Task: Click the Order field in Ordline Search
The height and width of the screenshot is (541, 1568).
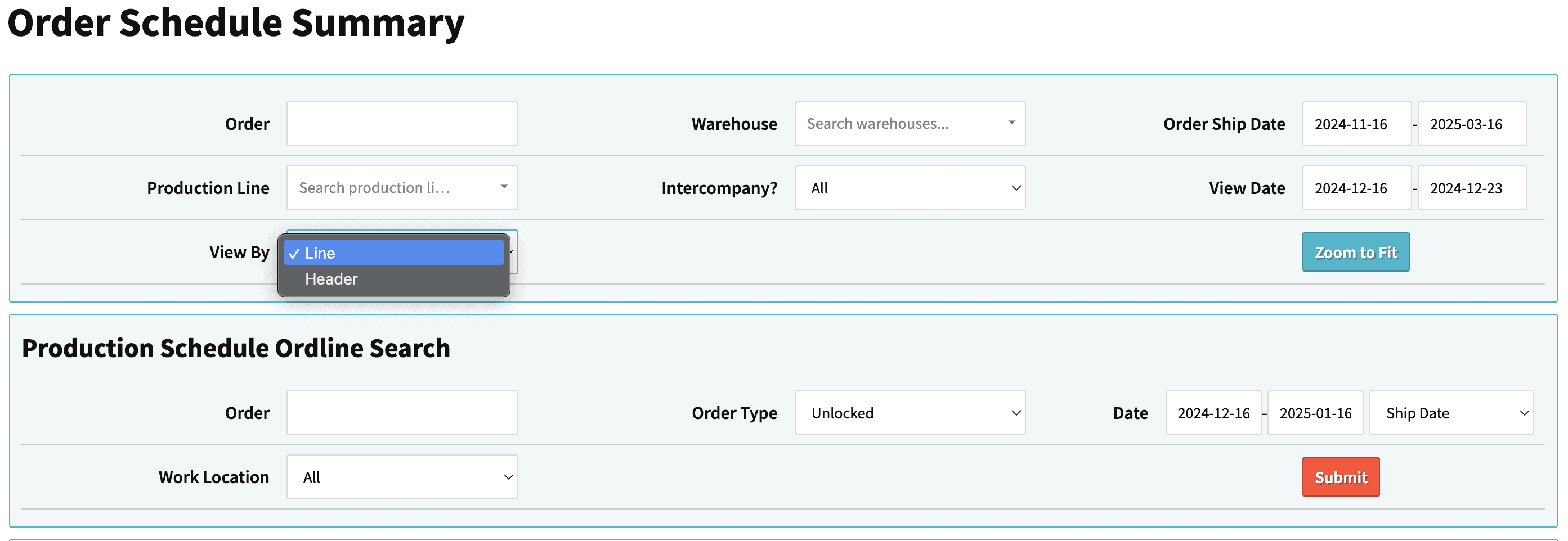Action: click(x=401, y=413)
